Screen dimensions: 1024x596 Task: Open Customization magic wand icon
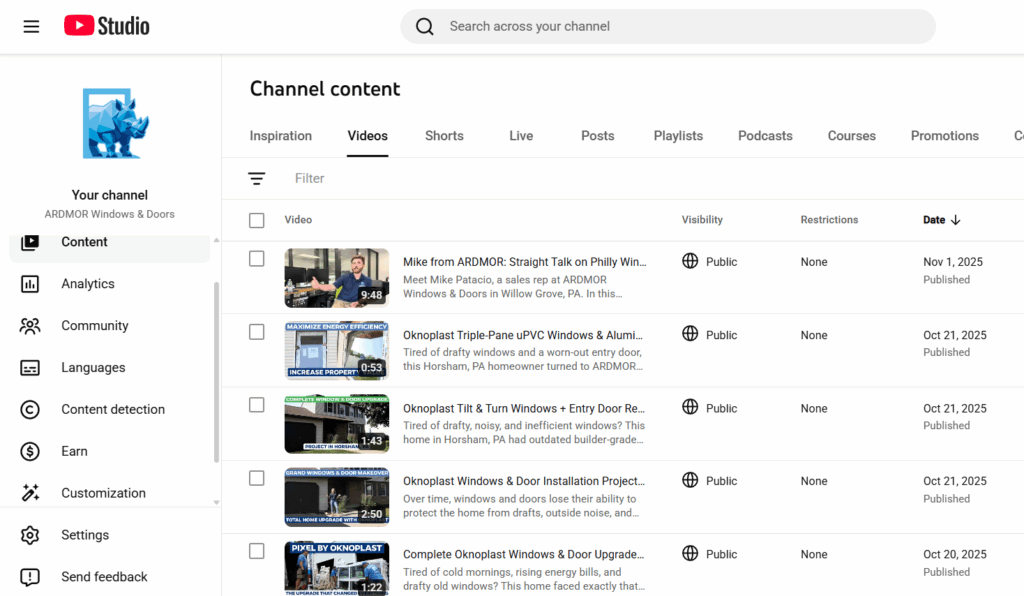pos(30,493)
